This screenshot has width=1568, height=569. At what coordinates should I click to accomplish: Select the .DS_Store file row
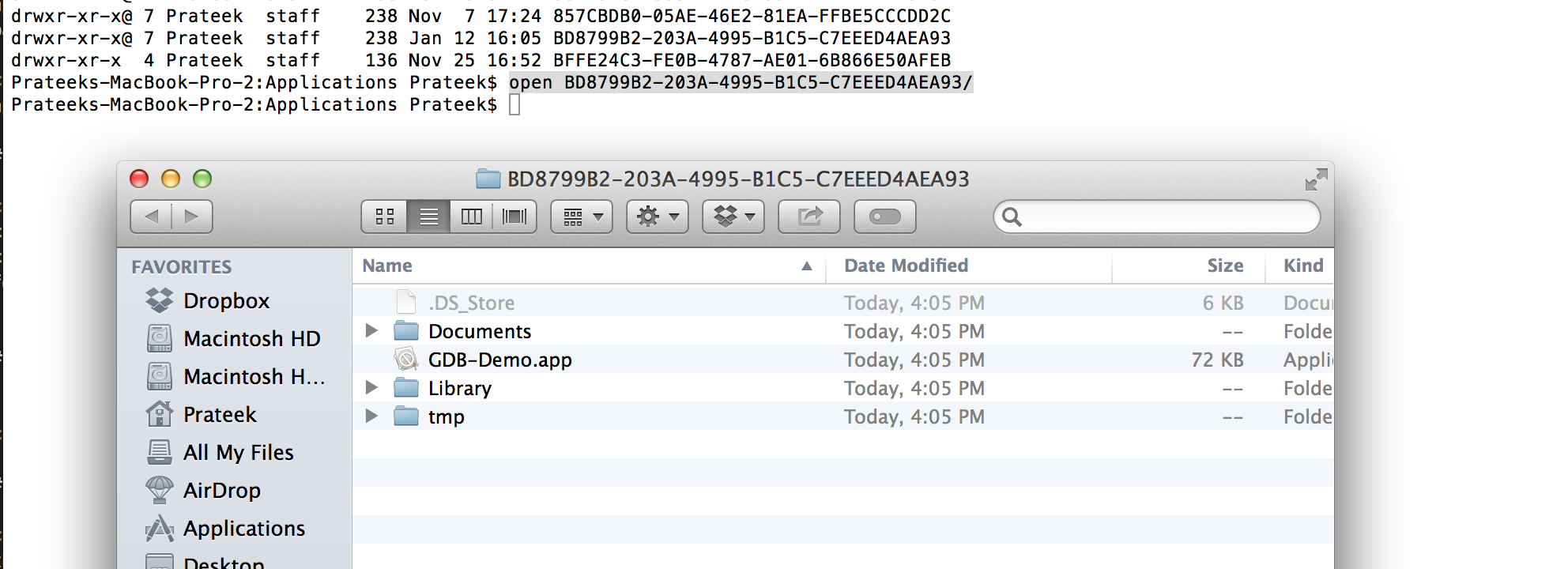(x=843, y=303)
